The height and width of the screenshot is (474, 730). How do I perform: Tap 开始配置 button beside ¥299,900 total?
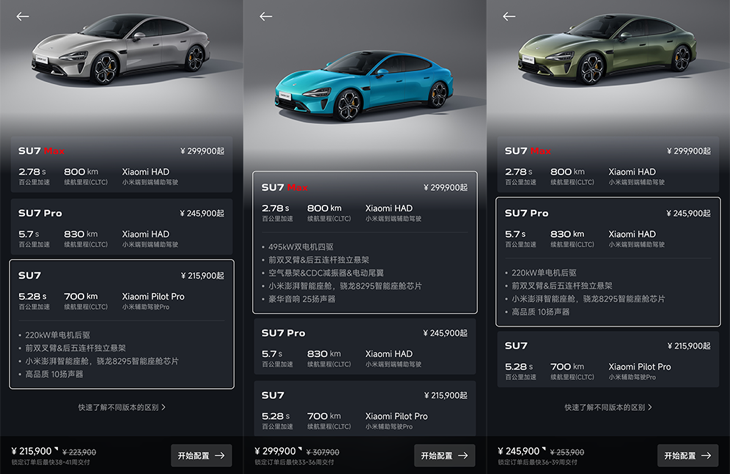(x=445, y=455)
